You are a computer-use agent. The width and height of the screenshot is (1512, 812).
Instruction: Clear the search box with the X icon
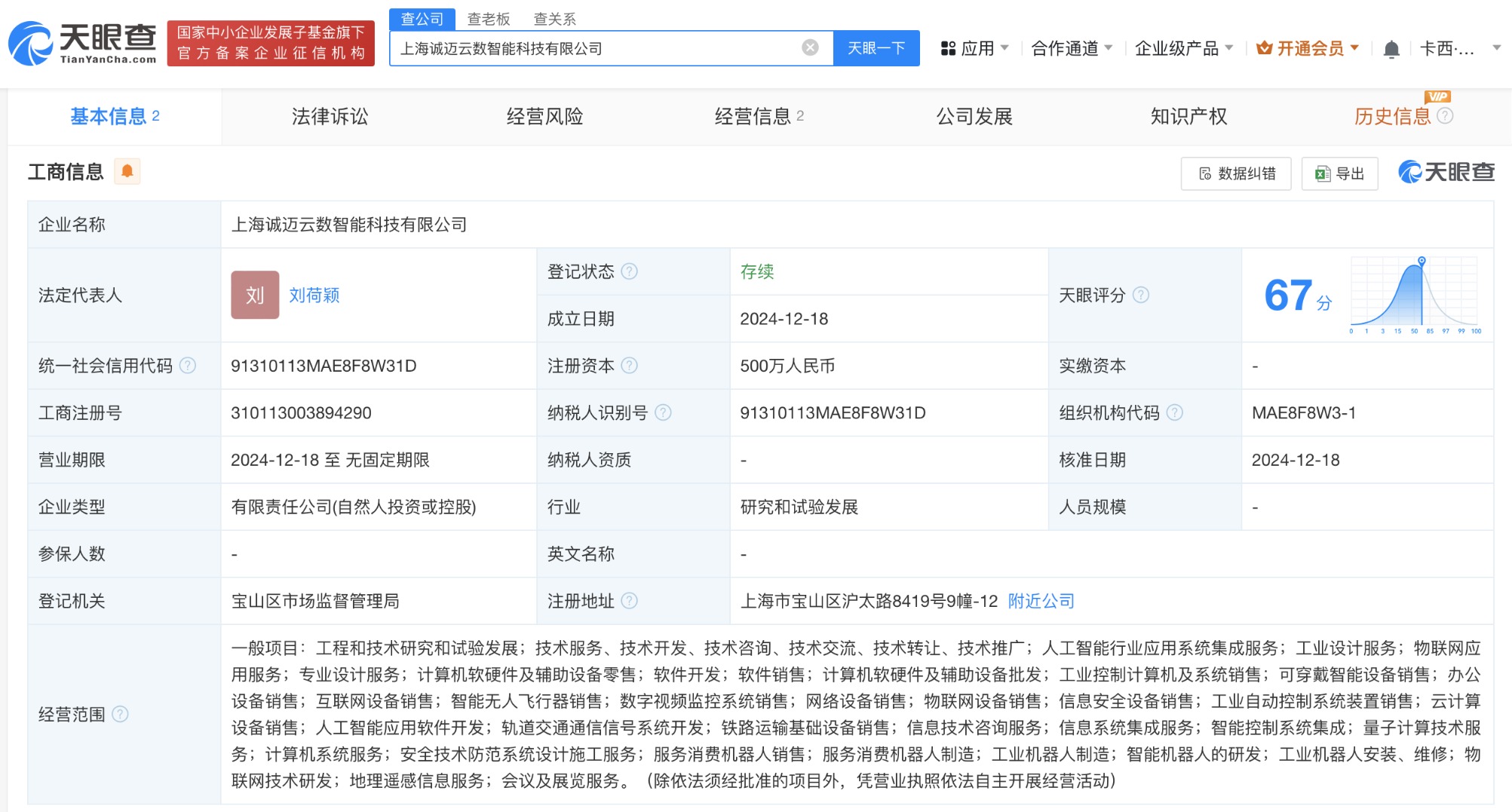(x=810, y=47)
